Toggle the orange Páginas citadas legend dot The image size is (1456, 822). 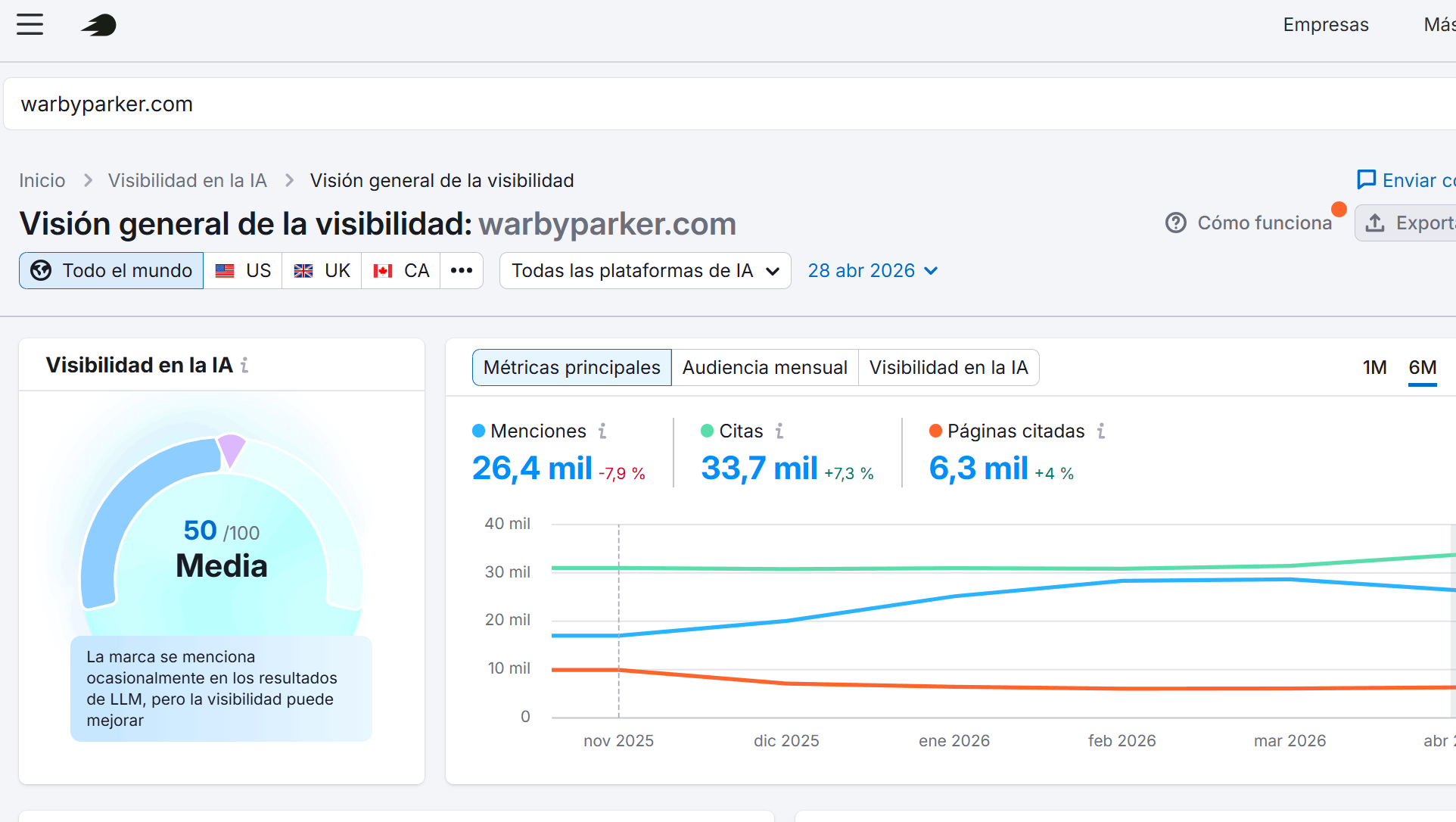[936, 431]
